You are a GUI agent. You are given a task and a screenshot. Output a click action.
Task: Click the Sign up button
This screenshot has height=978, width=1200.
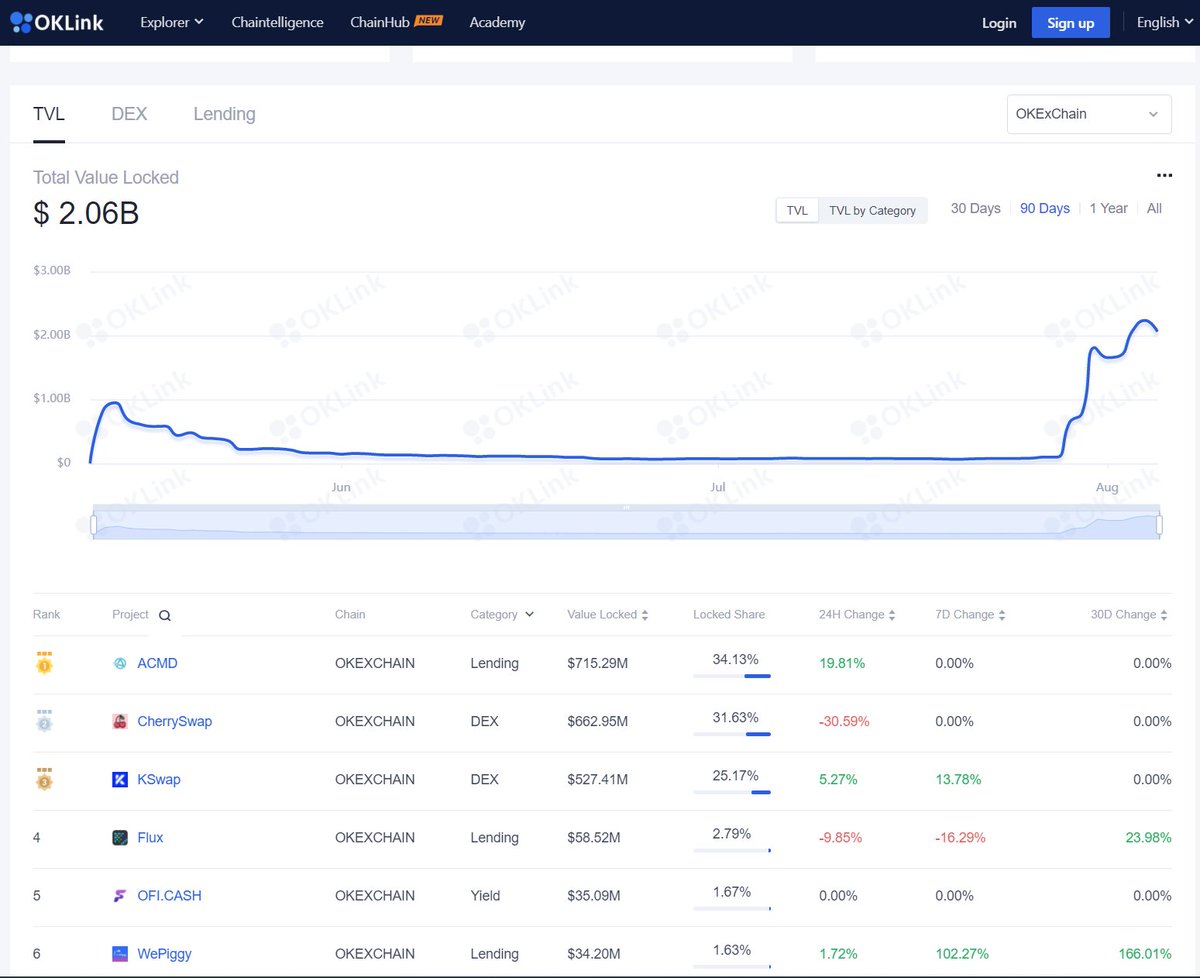point(1071,22)
